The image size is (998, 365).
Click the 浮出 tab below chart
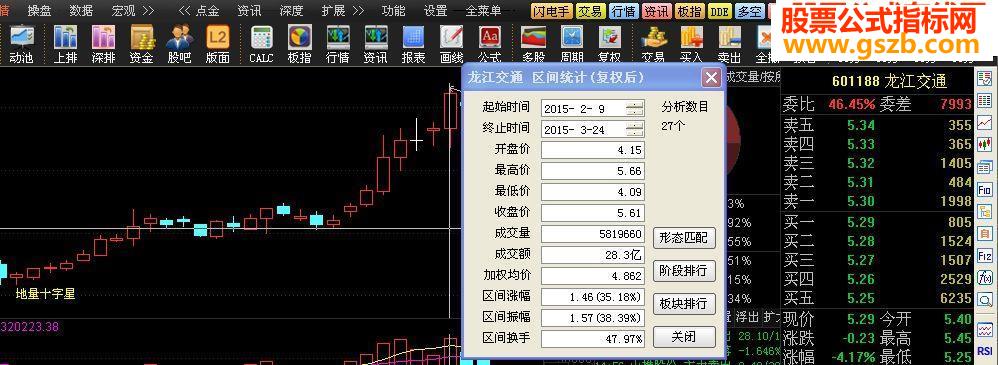coord(747,316)
